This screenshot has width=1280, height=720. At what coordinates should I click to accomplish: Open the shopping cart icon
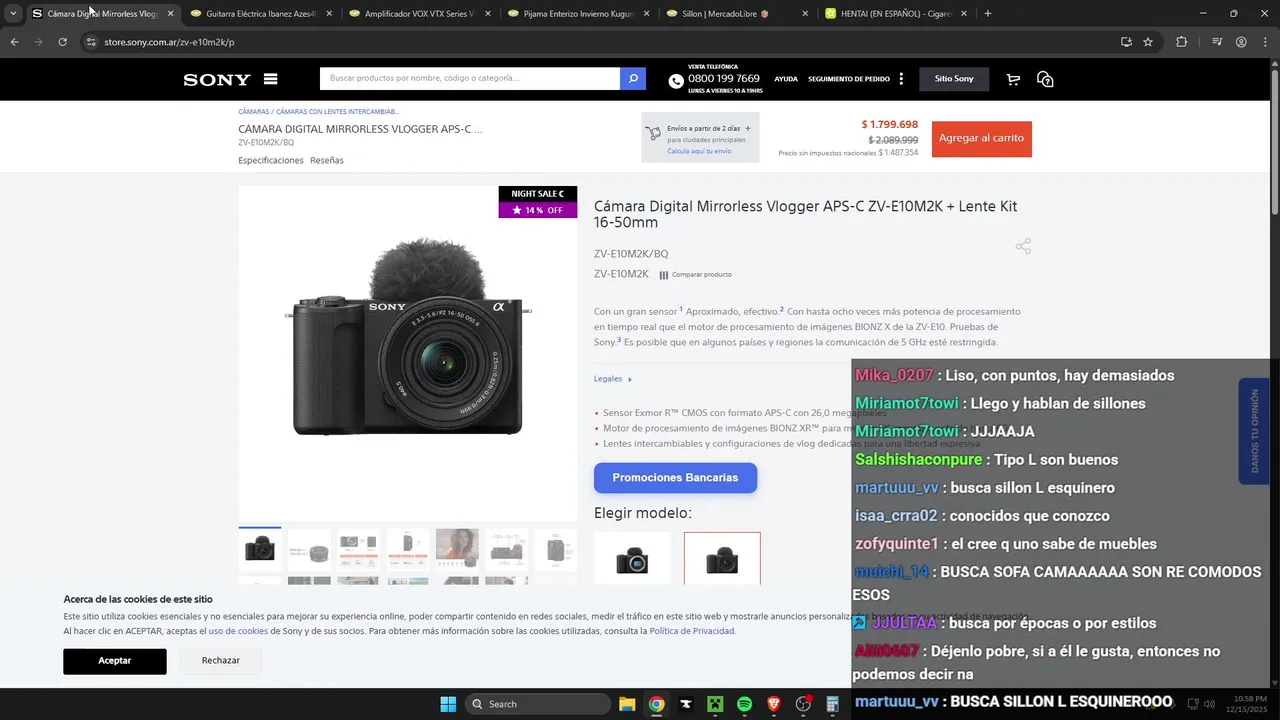(1013, 79)
